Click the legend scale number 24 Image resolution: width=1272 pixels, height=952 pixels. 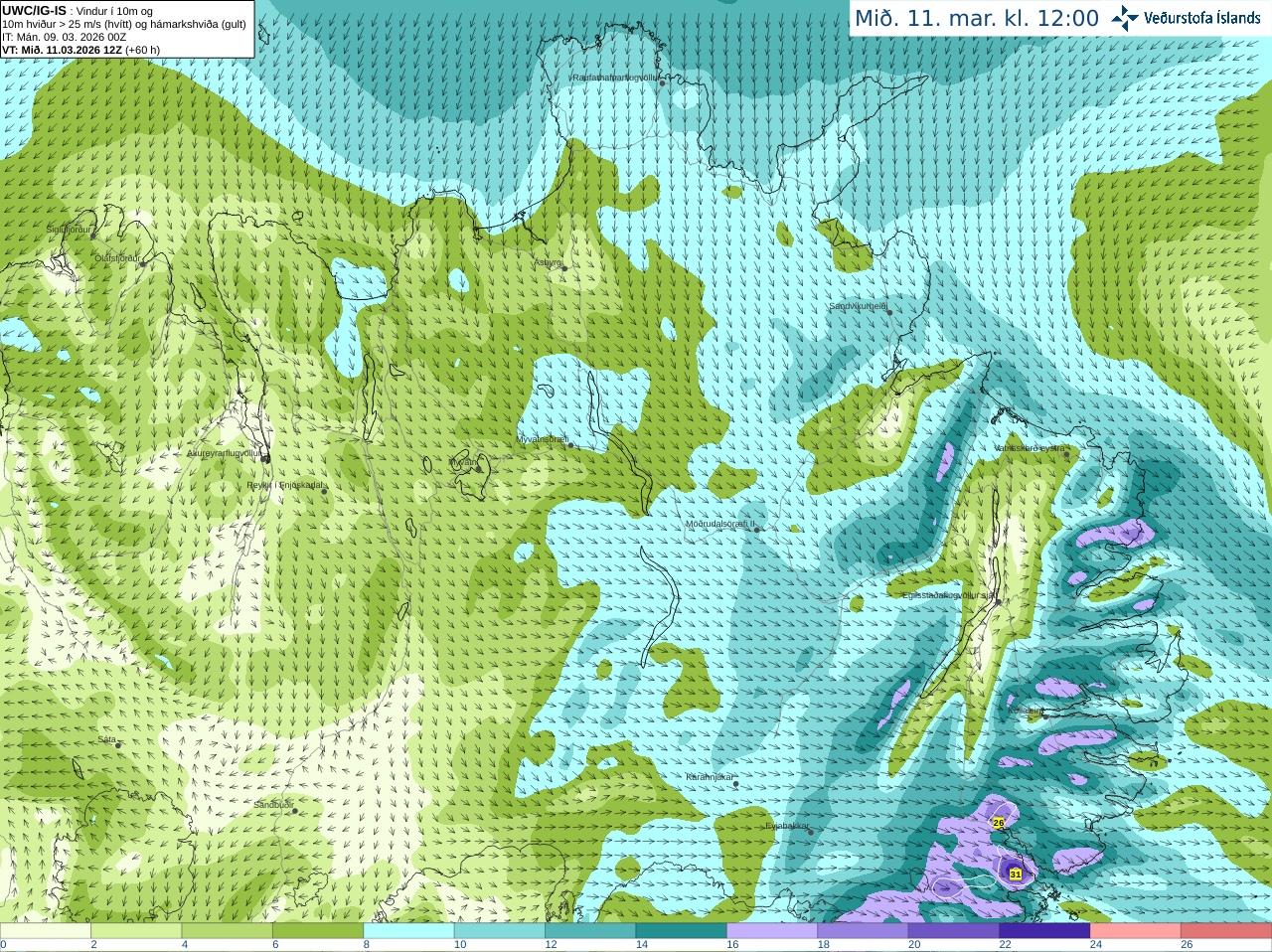pyautogui.click(x=1096, y=945)
